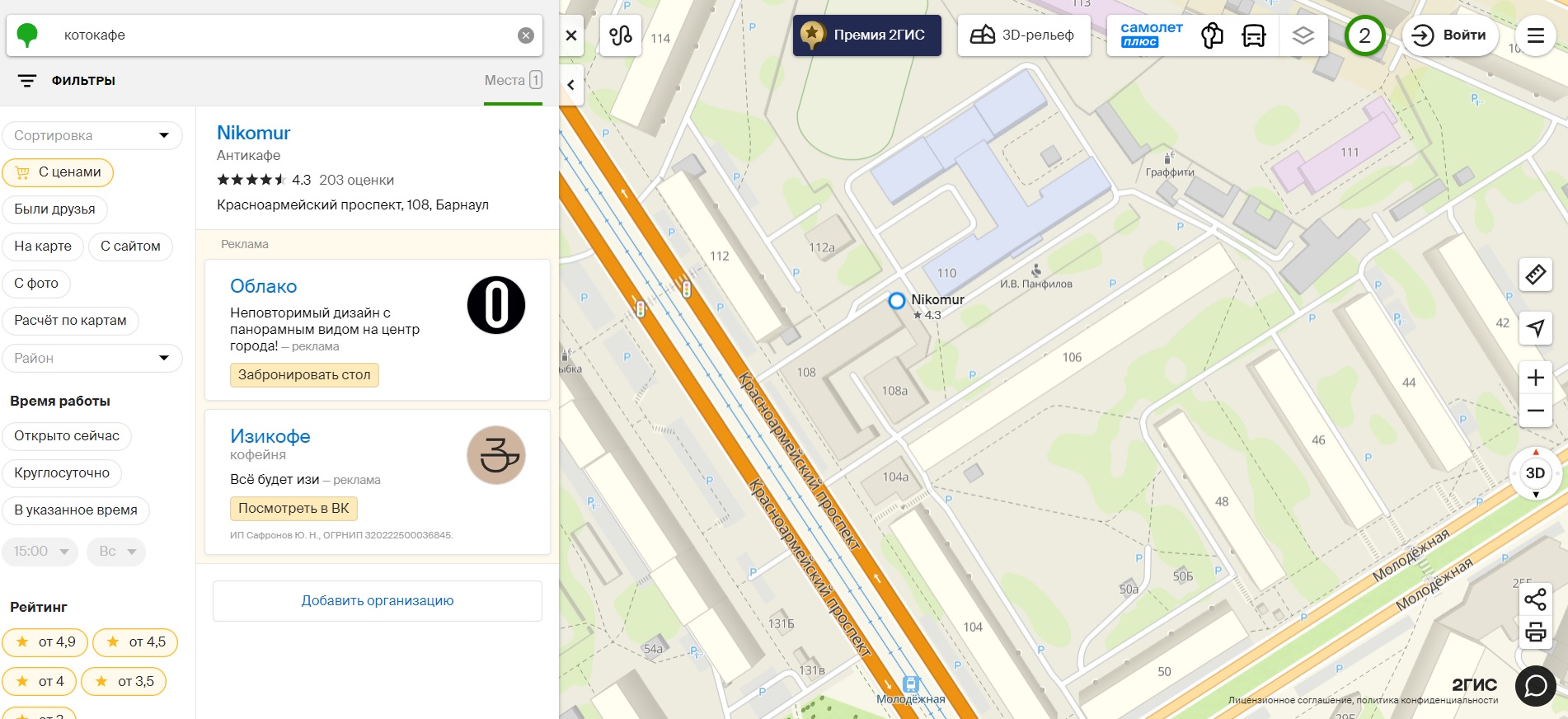This screenshot has height=719, width=1568.
Task: Select В указанное время option
Action: 76,510
